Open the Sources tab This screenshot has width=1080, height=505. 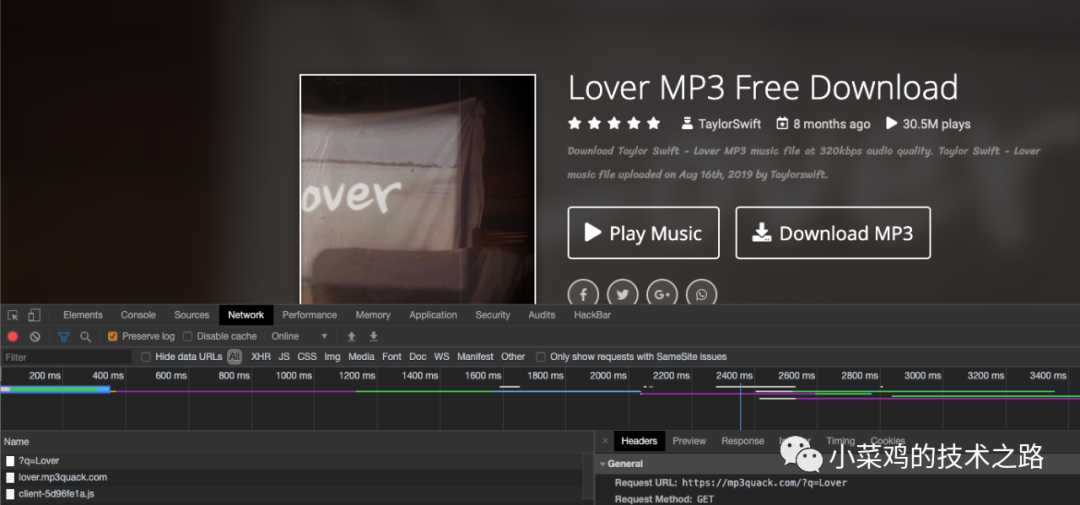(191, 315)
